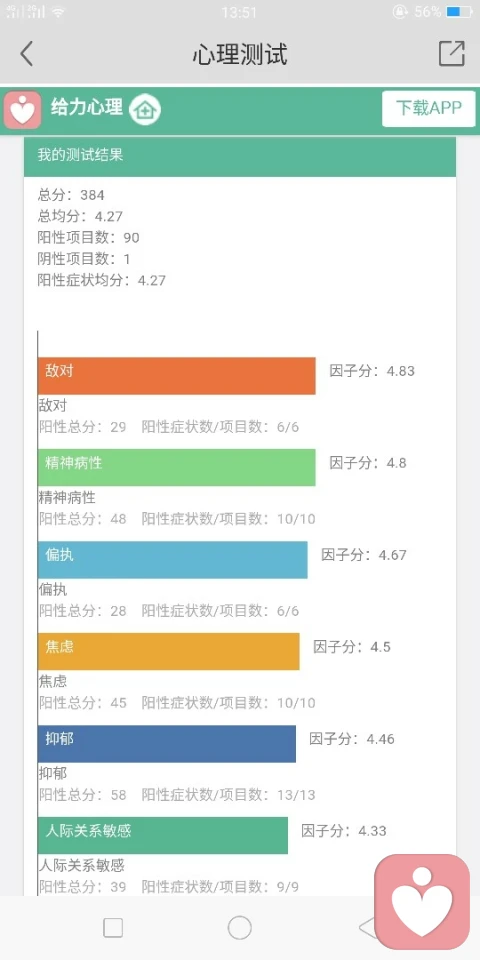Tap the dark blue 抑郁 bar
This screenshot has width=480, height=960.
167,744
